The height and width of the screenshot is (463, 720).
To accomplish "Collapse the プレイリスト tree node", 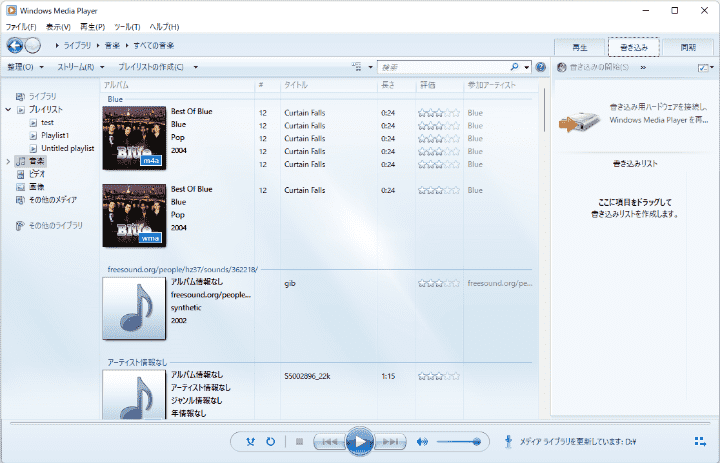I will pos(8,109).
